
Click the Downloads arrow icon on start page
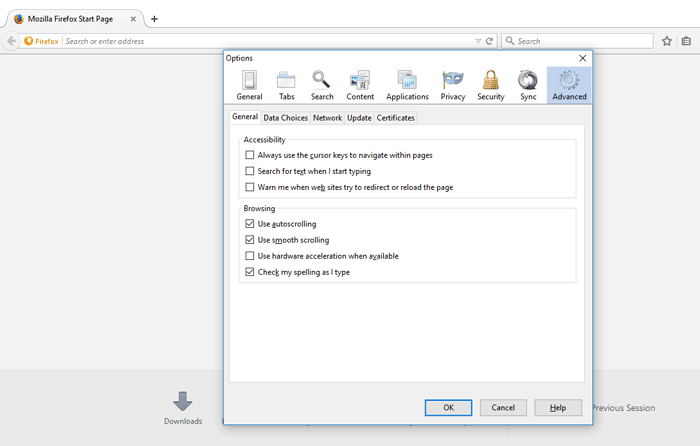click(x=183, y=401)
